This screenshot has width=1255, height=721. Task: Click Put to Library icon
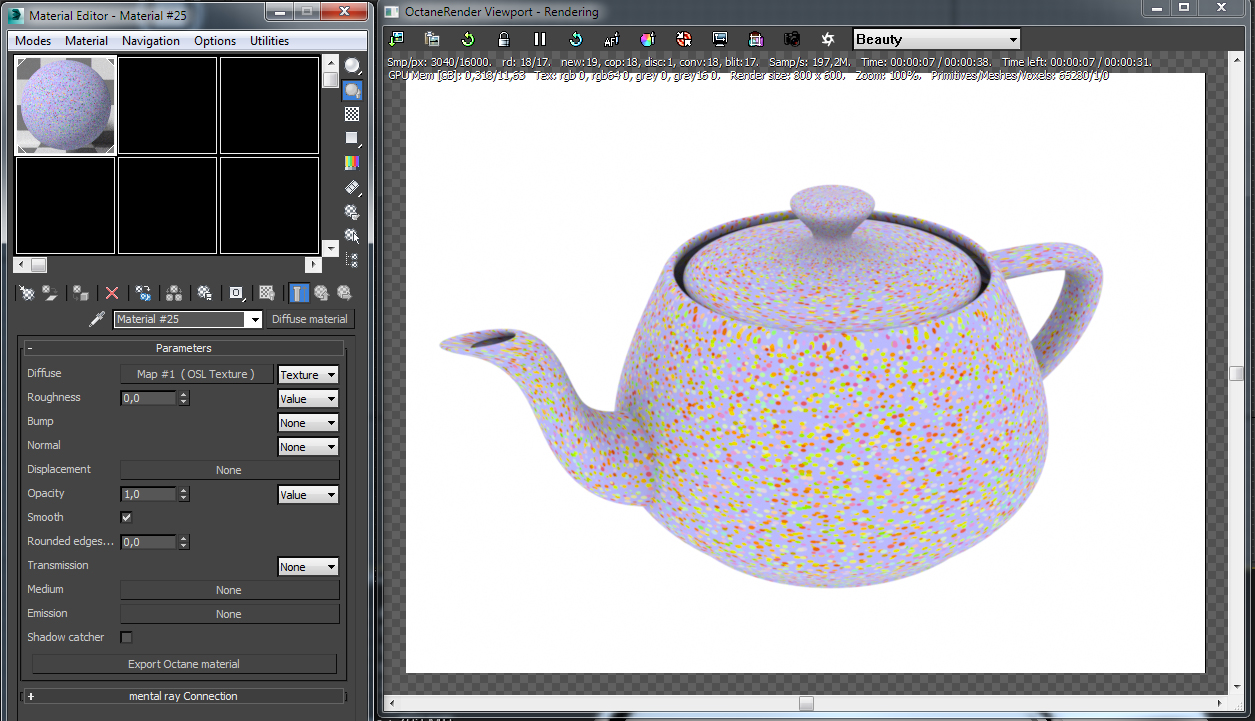tap(205, 293)
